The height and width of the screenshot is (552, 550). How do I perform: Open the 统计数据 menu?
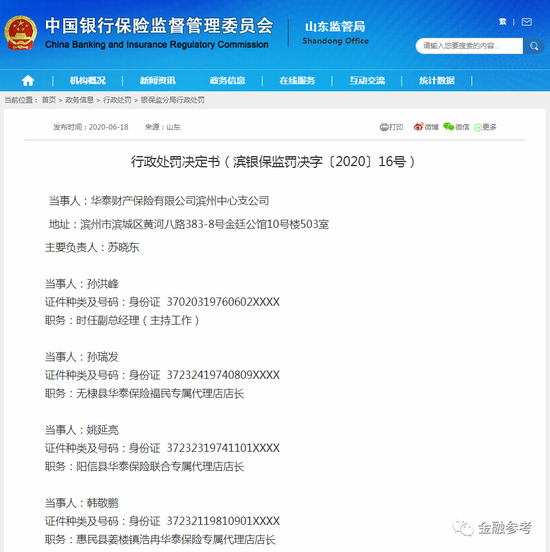[x=437, y=81]
